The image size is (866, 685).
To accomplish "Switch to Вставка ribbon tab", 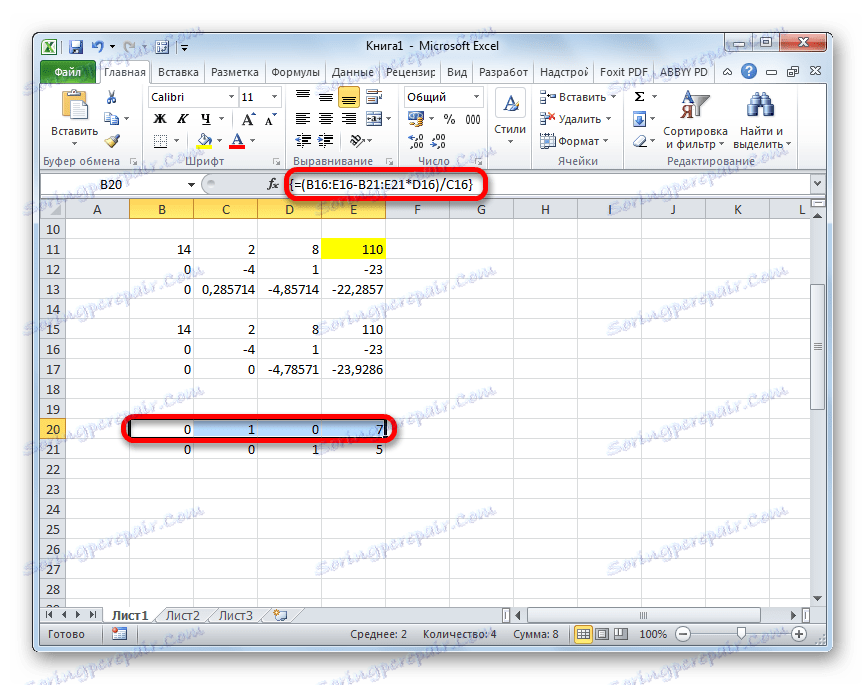I will tap(178, 72).
